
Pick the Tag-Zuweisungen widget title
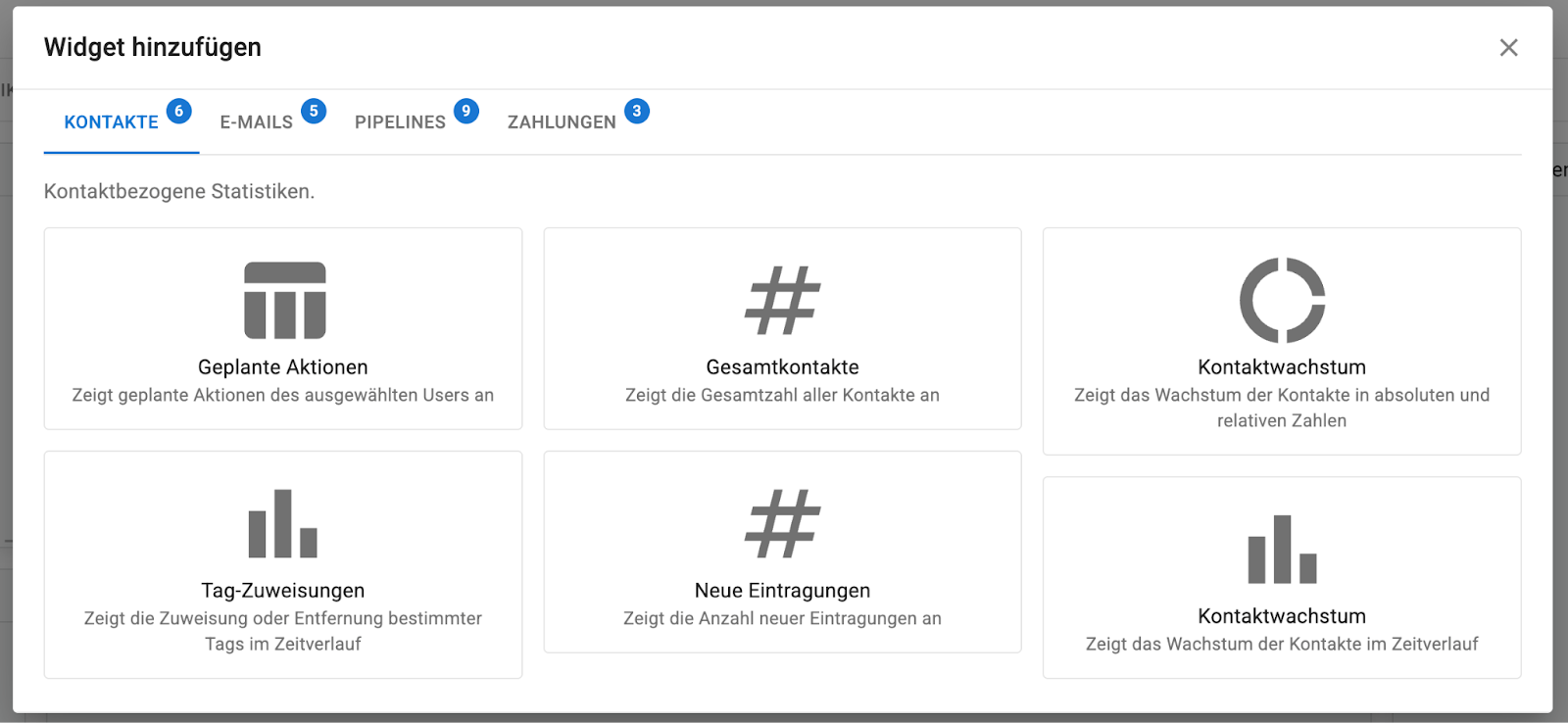tap(283, 591)
